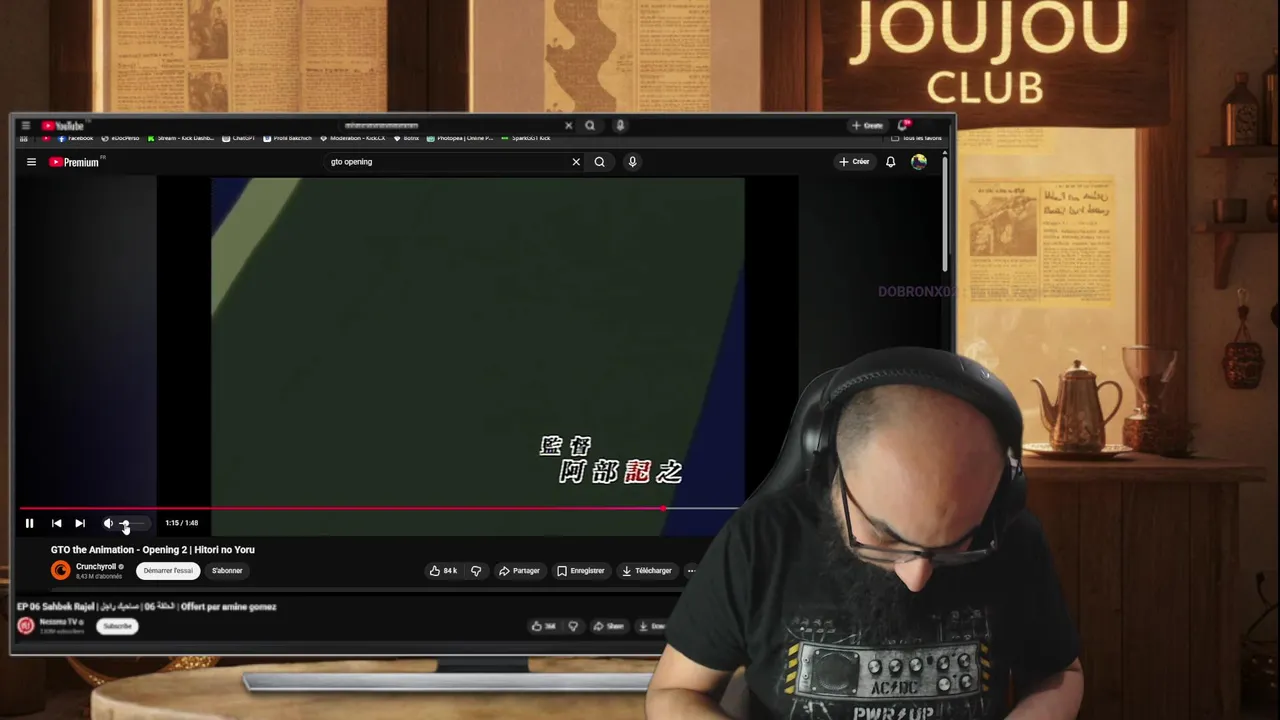Open the ChatGPT bookmark
Image resolution: width=1280 pixels, height=720 pixels.
(239, 138)
